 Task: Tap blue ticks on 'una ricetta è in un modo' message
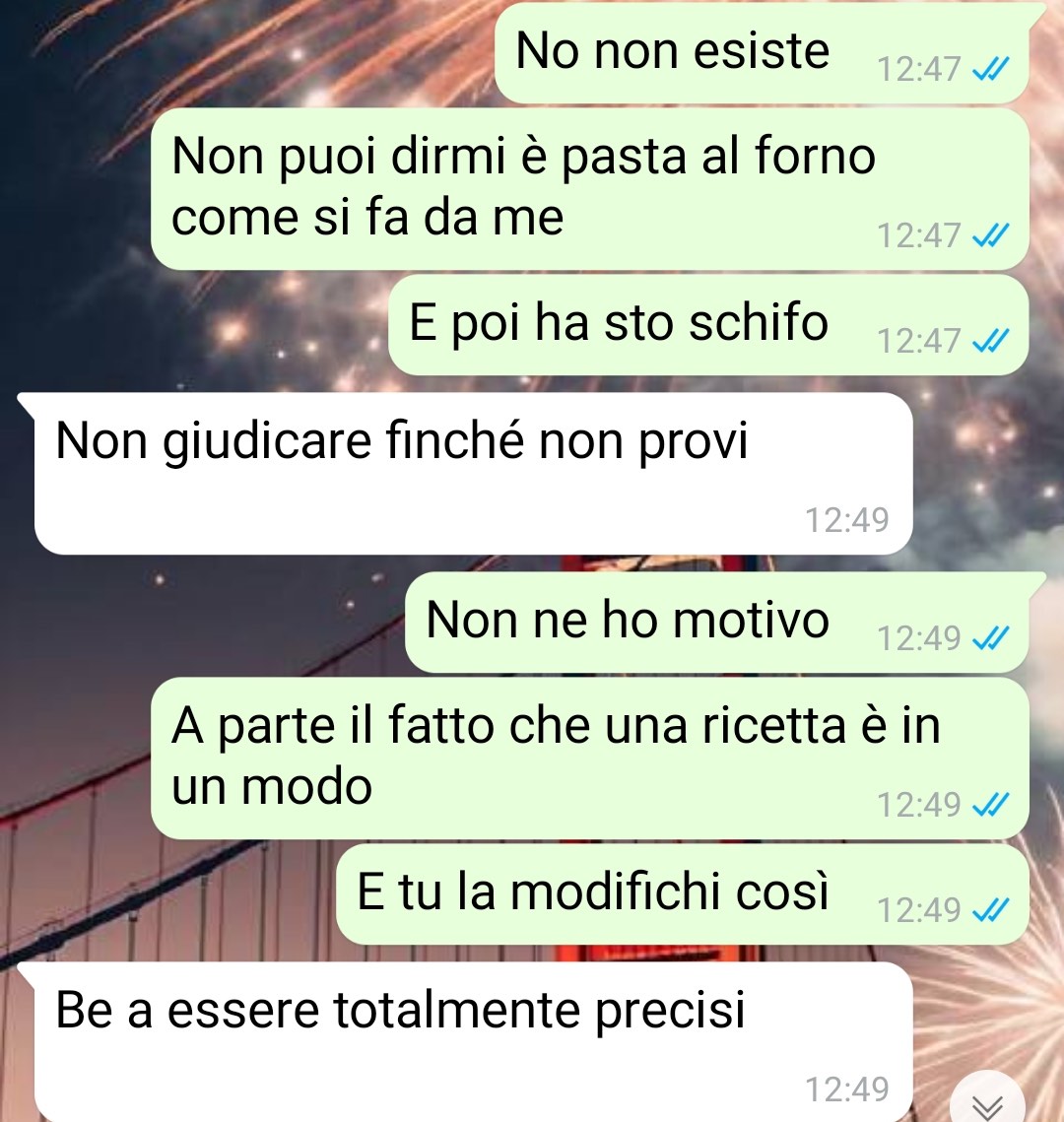991,805
